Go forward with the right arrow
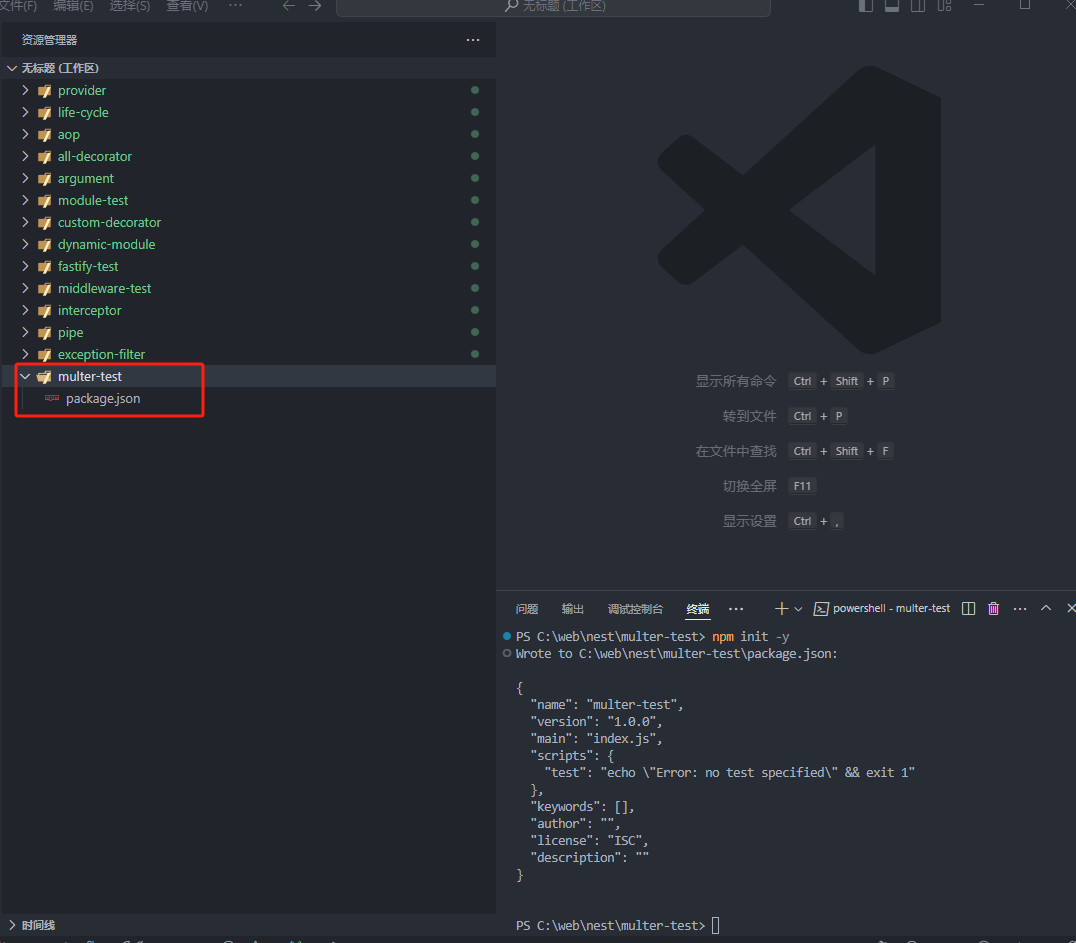The height and width of the screenshot is (943, 1076). point(315,6)
